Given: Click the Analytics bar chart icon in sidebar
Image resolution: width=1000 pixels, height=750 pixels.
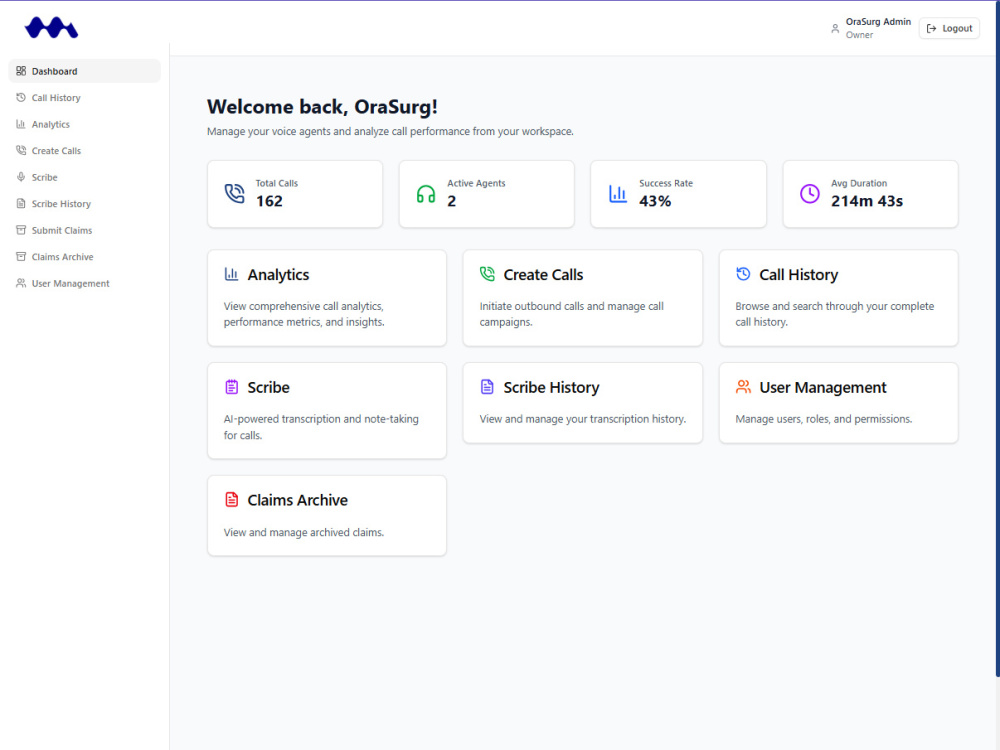Looking at the screenshot, I should point(21,124).
